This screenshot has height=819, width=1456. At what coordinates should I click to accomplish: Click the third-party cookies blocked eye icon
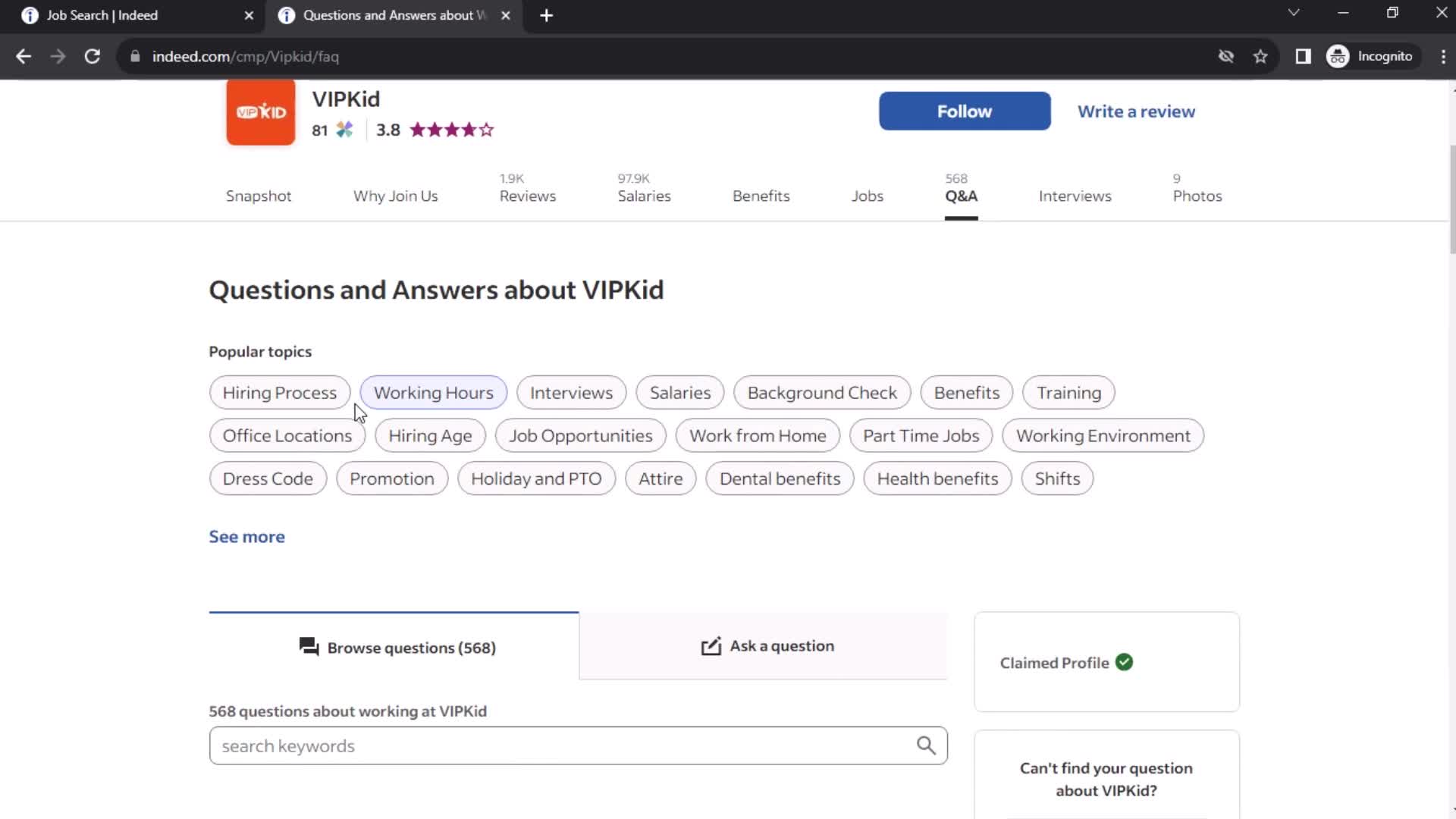coord(1225,56)
